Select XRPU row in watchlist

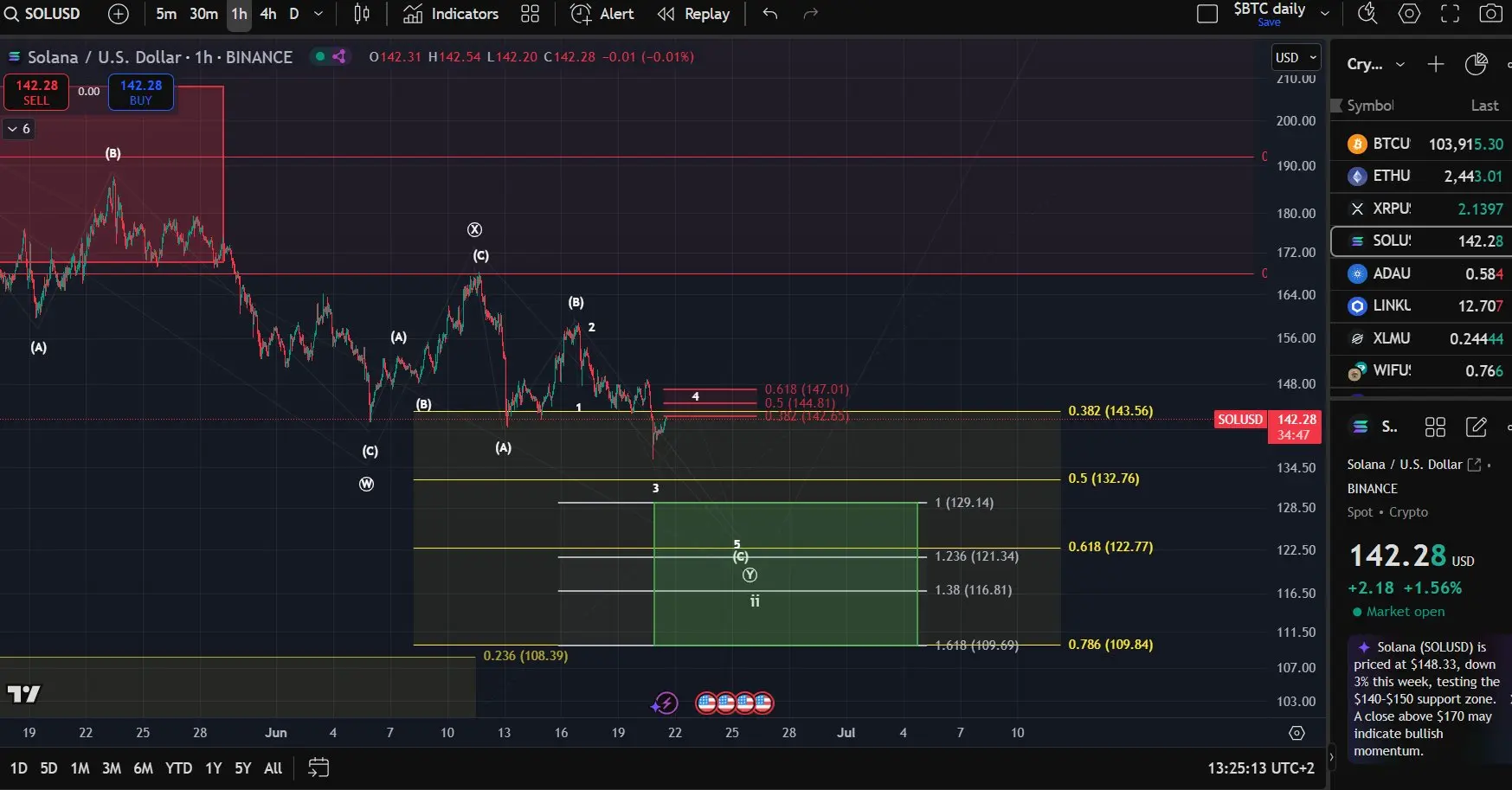[x=1421, y=209]
